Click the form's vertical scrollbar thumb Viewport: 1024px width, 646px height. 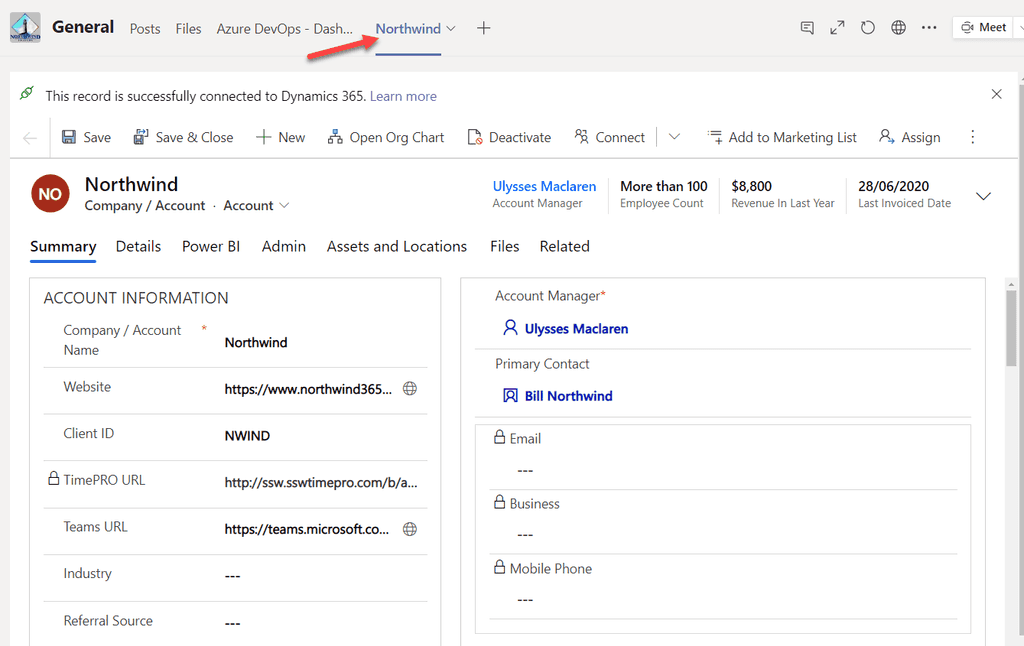[1011, 329]
